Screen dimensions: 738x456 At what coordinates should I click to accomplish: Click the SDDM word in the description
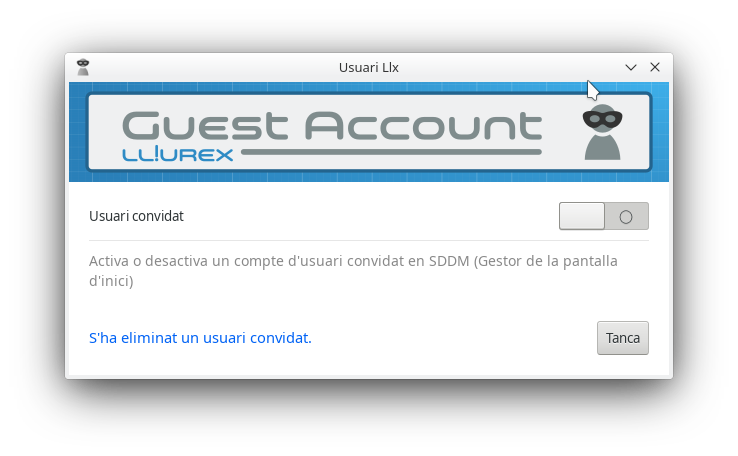click(x=449, y=261)
